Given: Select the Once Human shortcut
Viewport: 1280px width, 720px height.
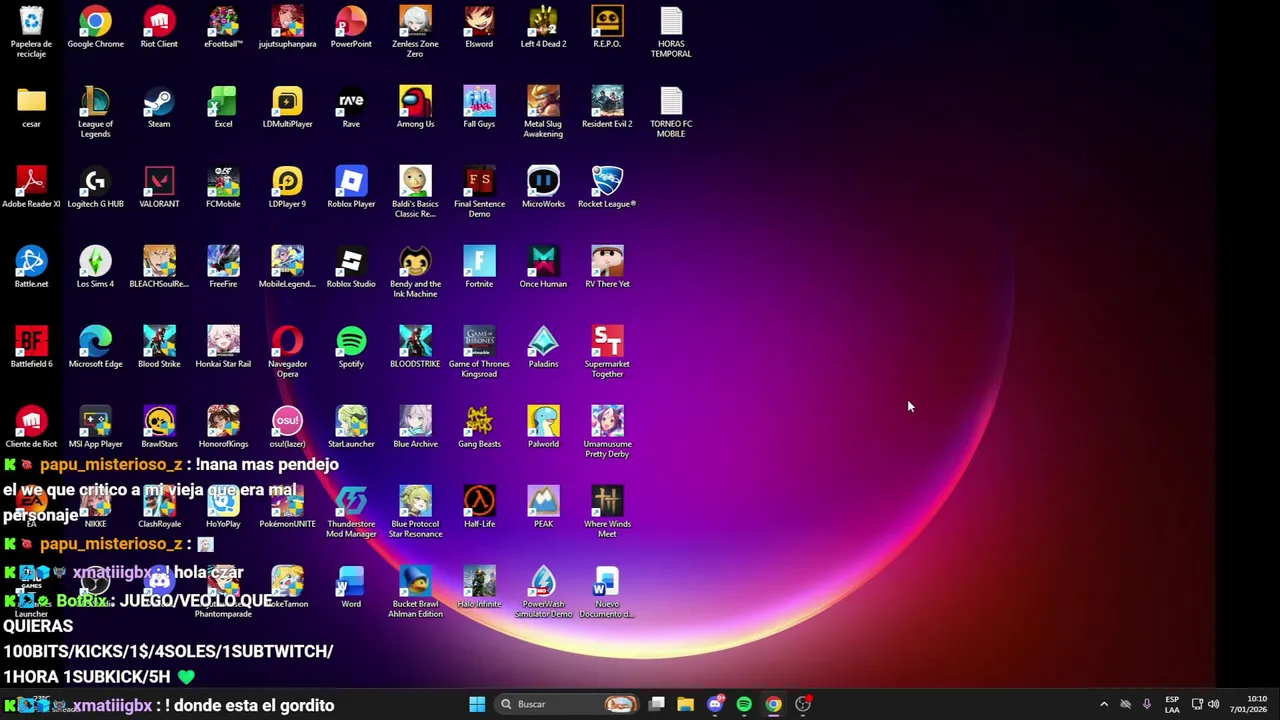Looking at the screenshot, I should point(543,267).
